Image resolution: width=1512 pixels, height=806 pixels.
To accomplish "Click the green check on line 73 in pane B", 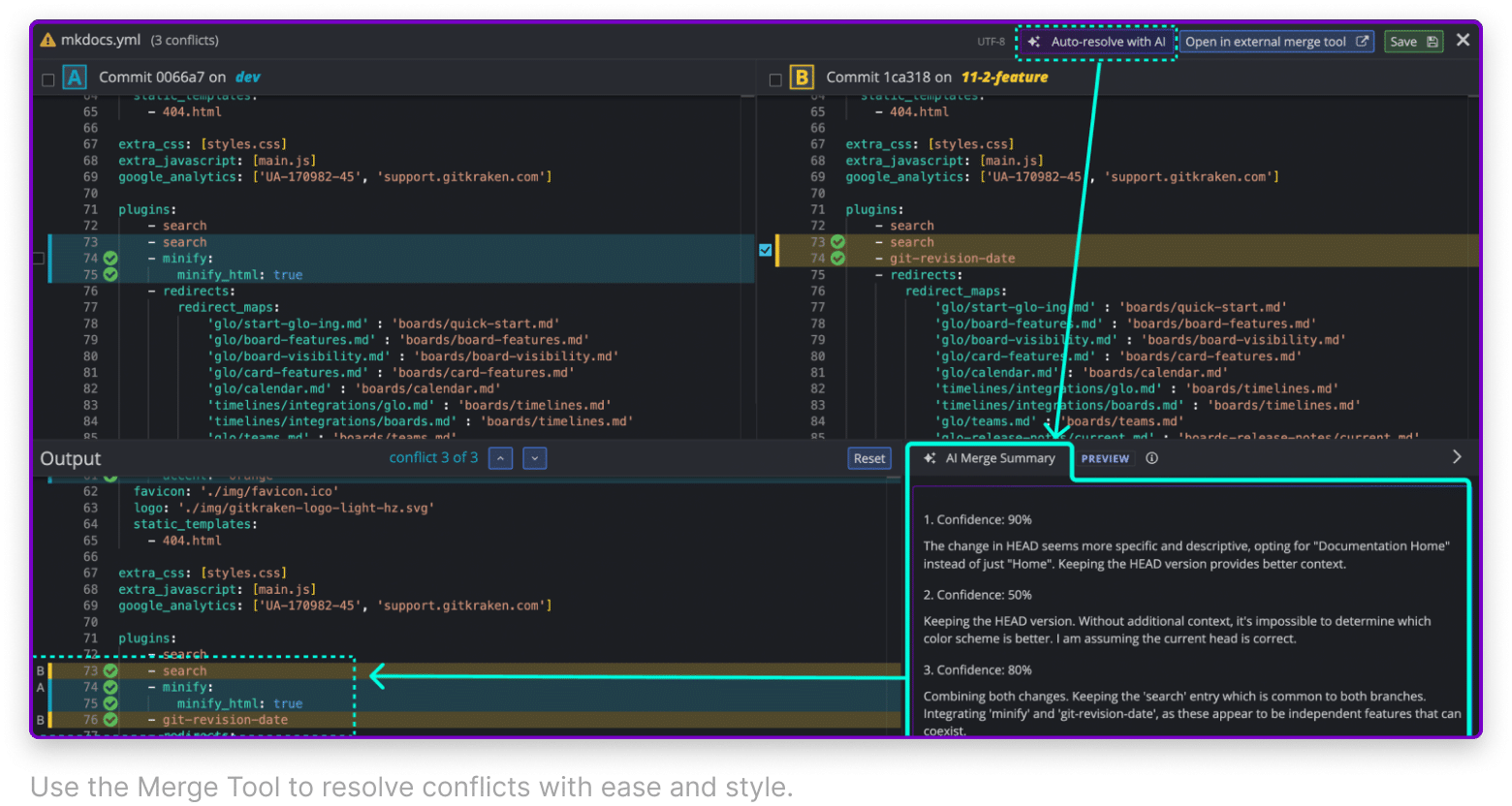I will click(837, 242).
